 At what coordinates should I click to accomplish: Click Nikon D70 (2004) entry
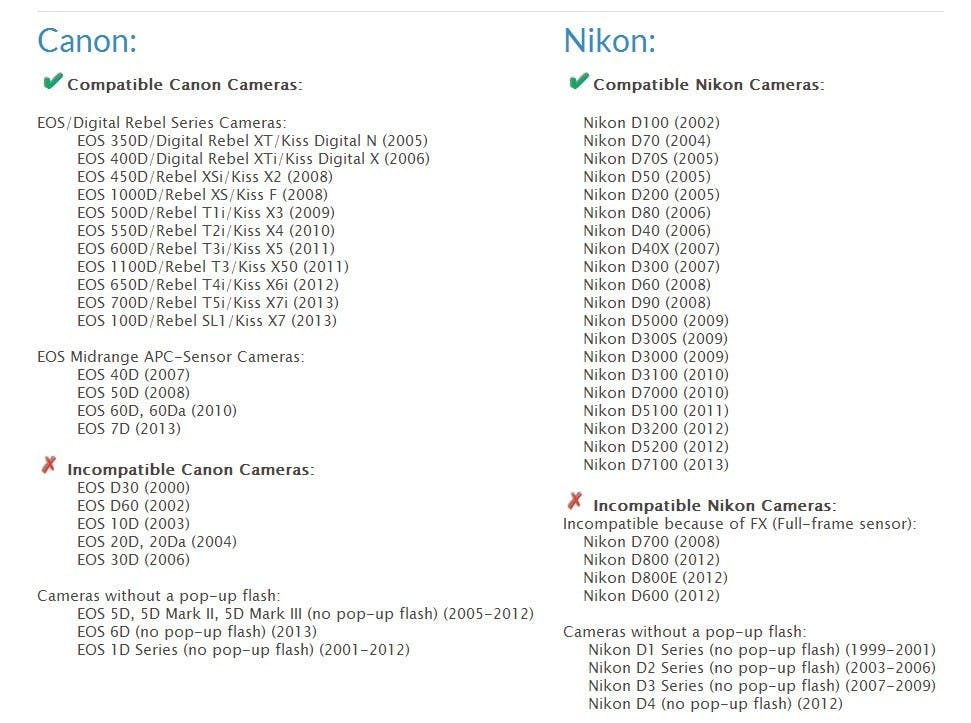(x=647, y=141)
